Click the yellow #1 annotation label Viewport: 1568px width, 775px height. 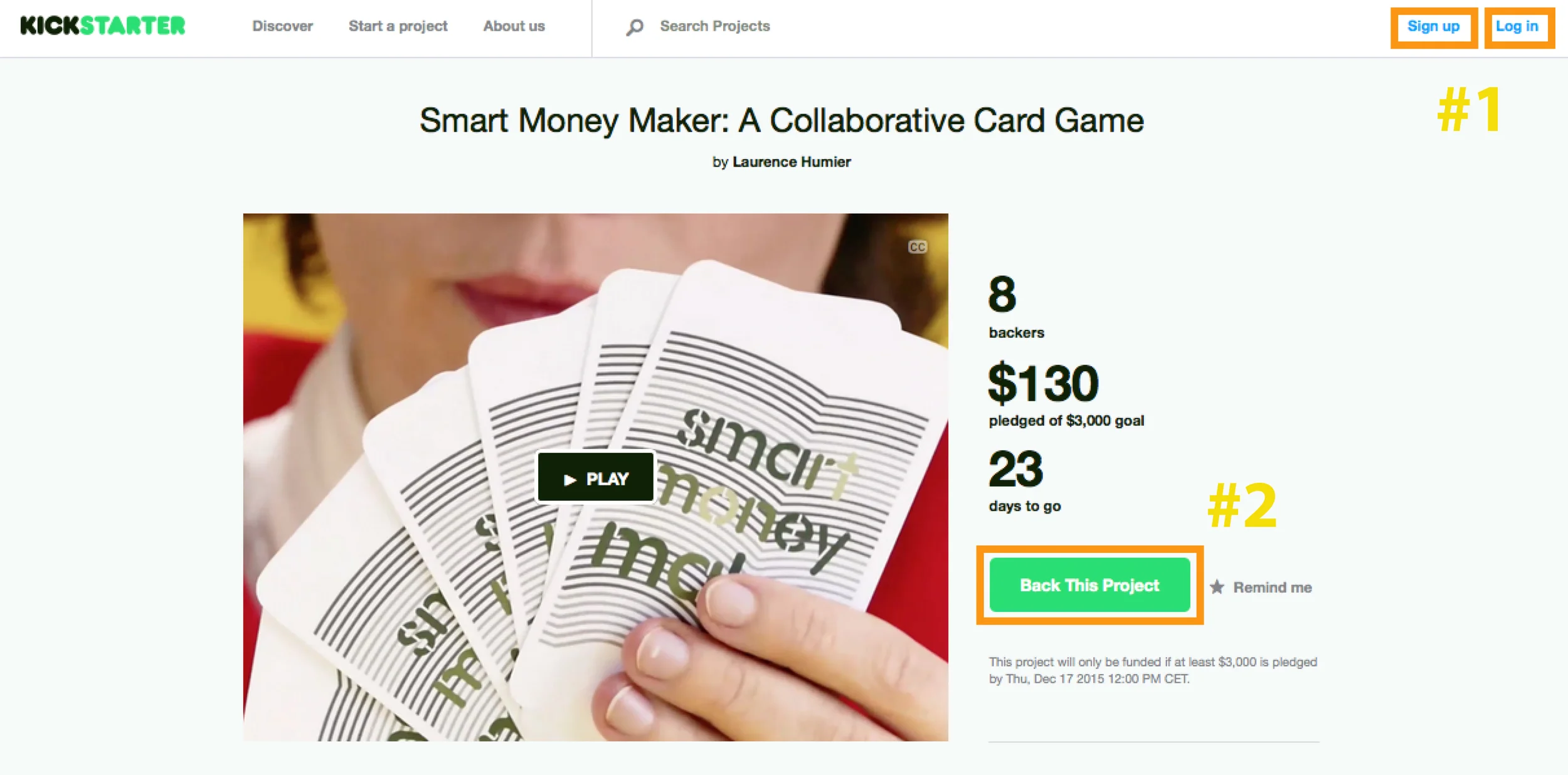(1470, 110)
